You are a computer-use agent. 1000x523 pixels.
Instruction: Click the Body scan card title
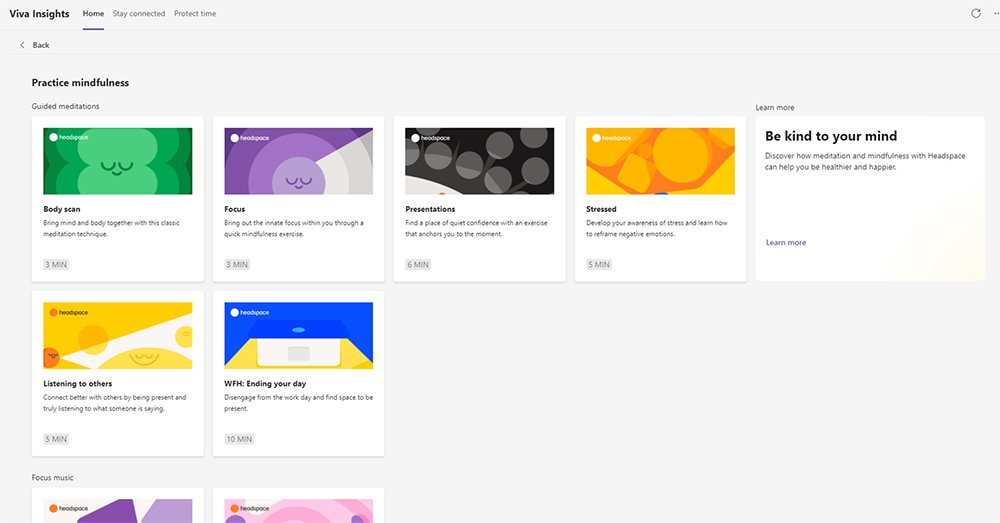pos(62,209)
